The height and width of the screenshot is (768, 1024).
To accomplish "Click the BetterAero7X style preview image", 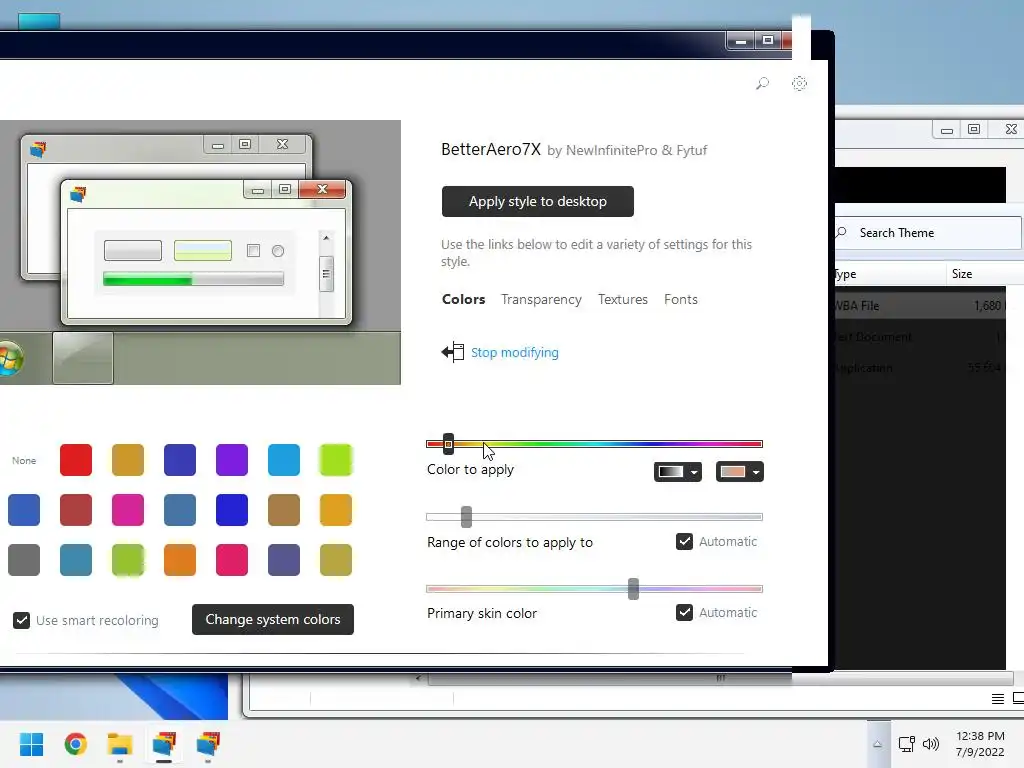I will pyautogui.click(x=200, y=252).
